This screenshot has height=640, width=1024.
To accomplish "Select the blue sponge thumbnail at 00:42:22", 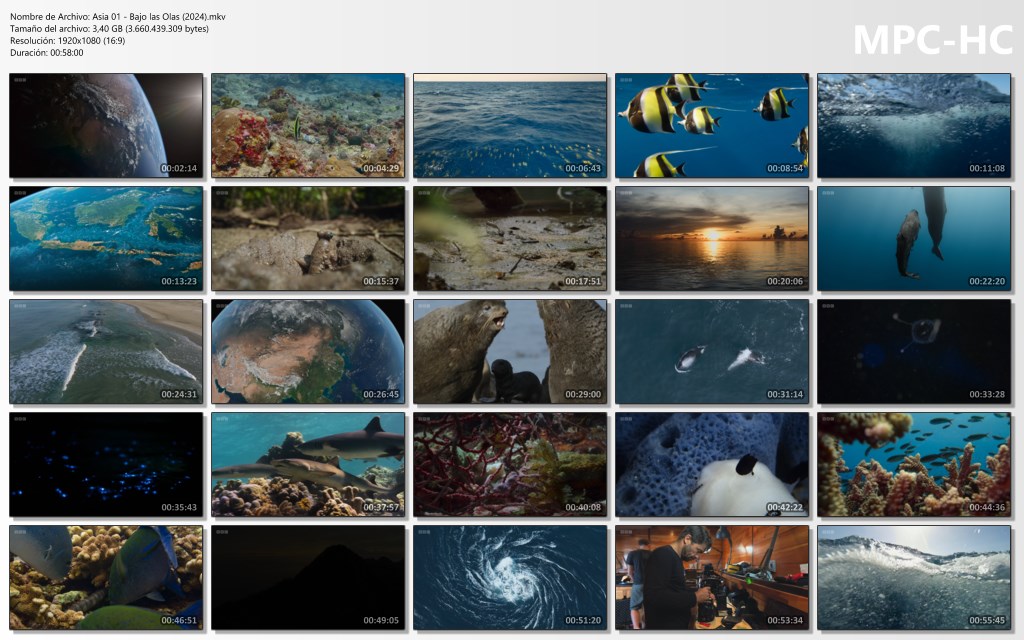I will (x=712, y=464).
